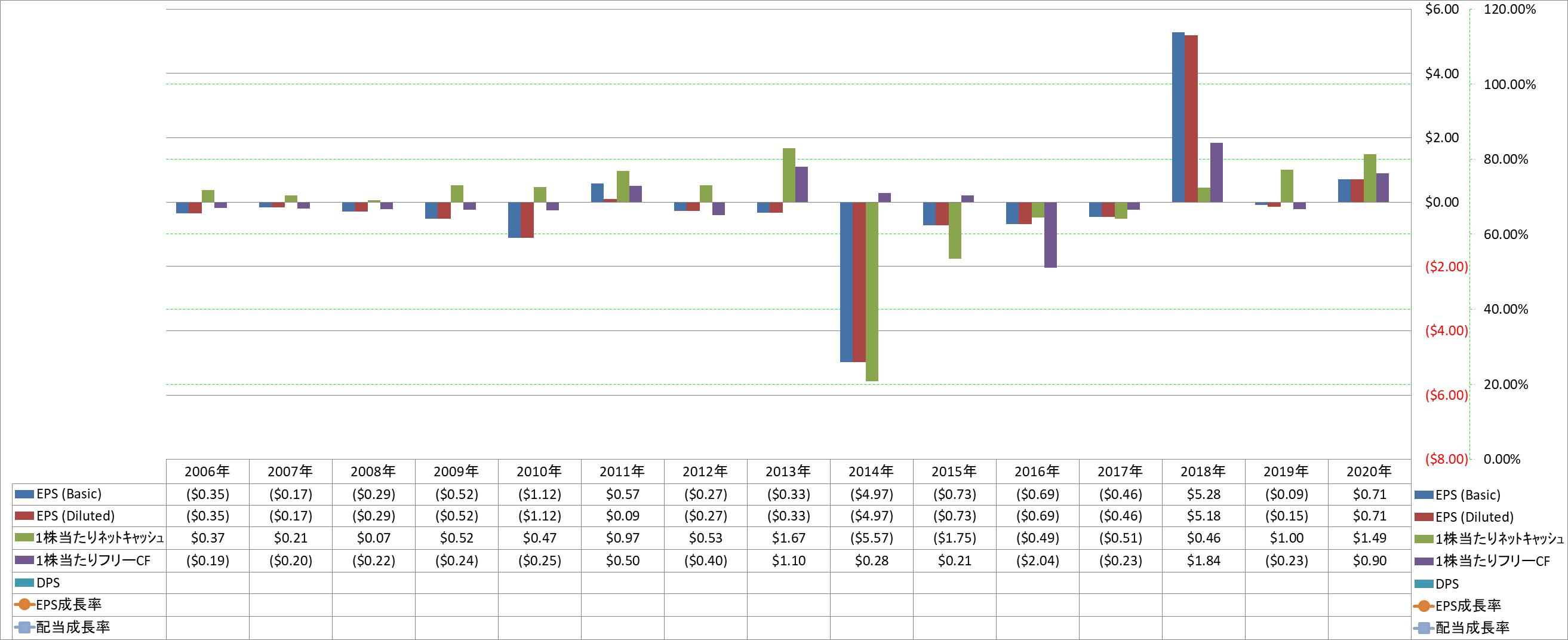Click the ($2.04) free CF cell for 2016
This screenshot has width=1568, height=640.
(1037, 561)
